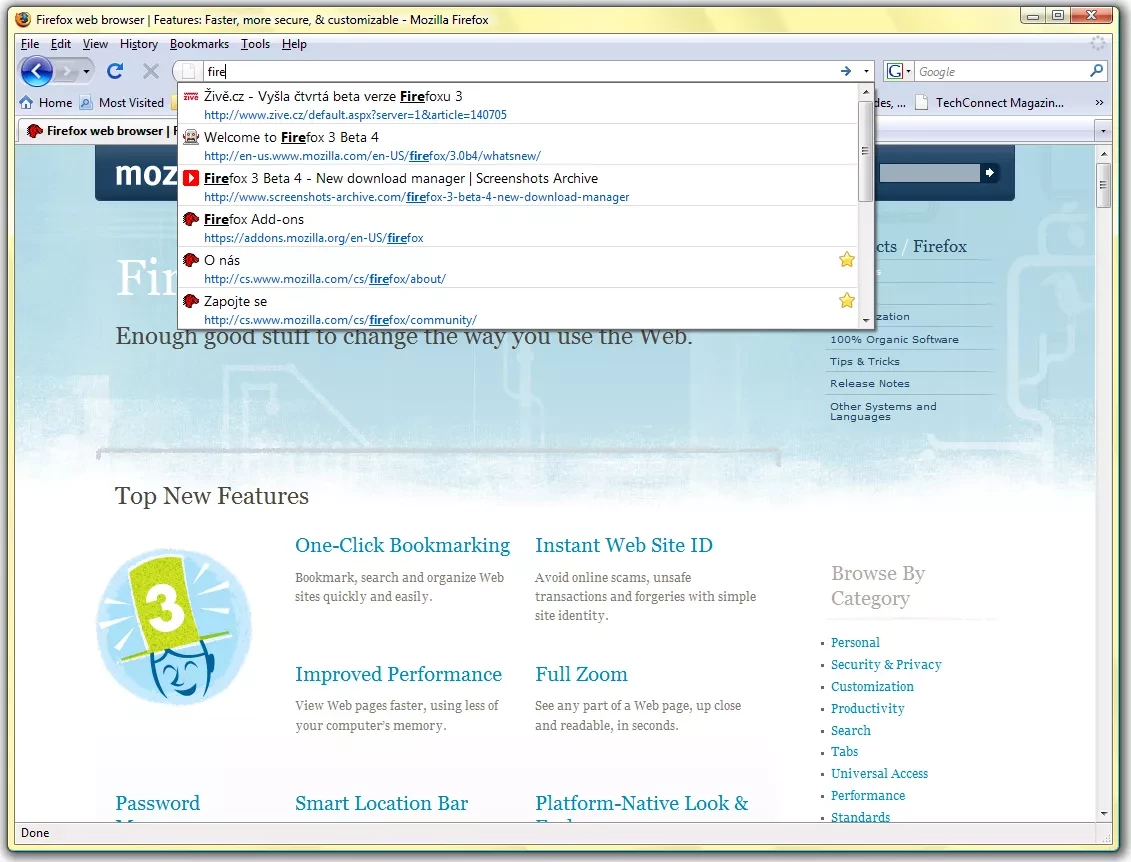
Task: Click the Živě.cz favicon in suggestions
Action: coord(190,96)
